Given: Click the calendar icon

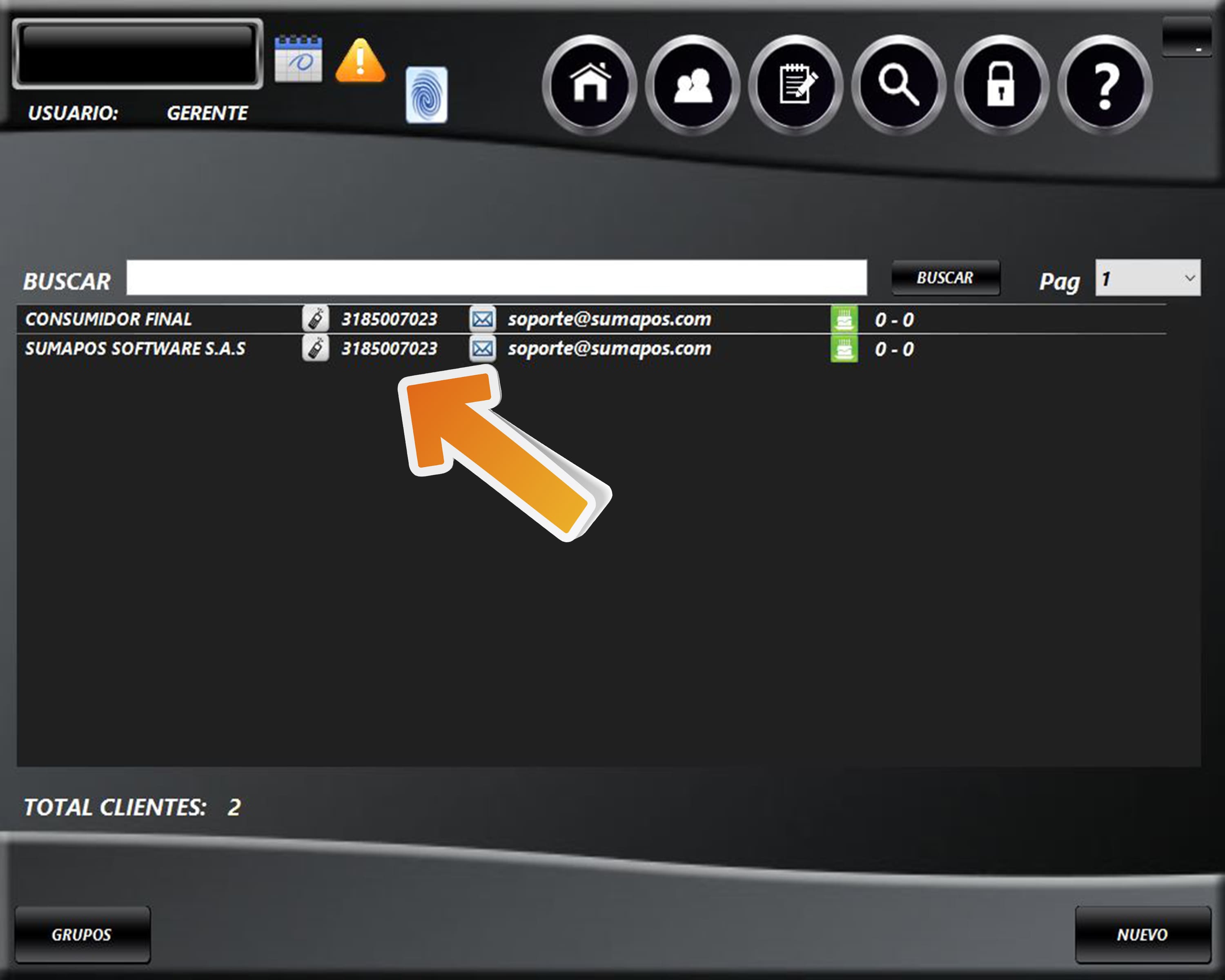Looking at the screenshot, I should point(298,59).
